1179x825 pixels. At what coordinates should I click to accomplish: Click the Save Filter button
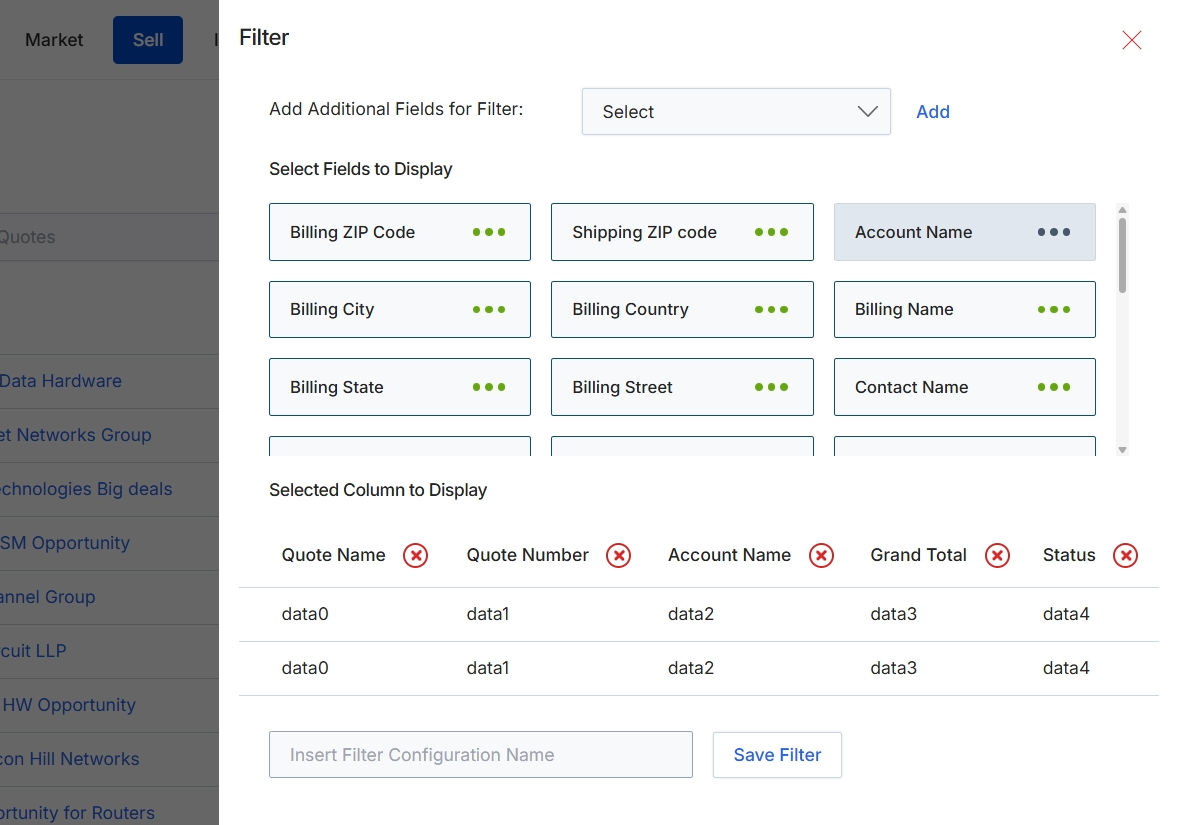coord(777,755)
